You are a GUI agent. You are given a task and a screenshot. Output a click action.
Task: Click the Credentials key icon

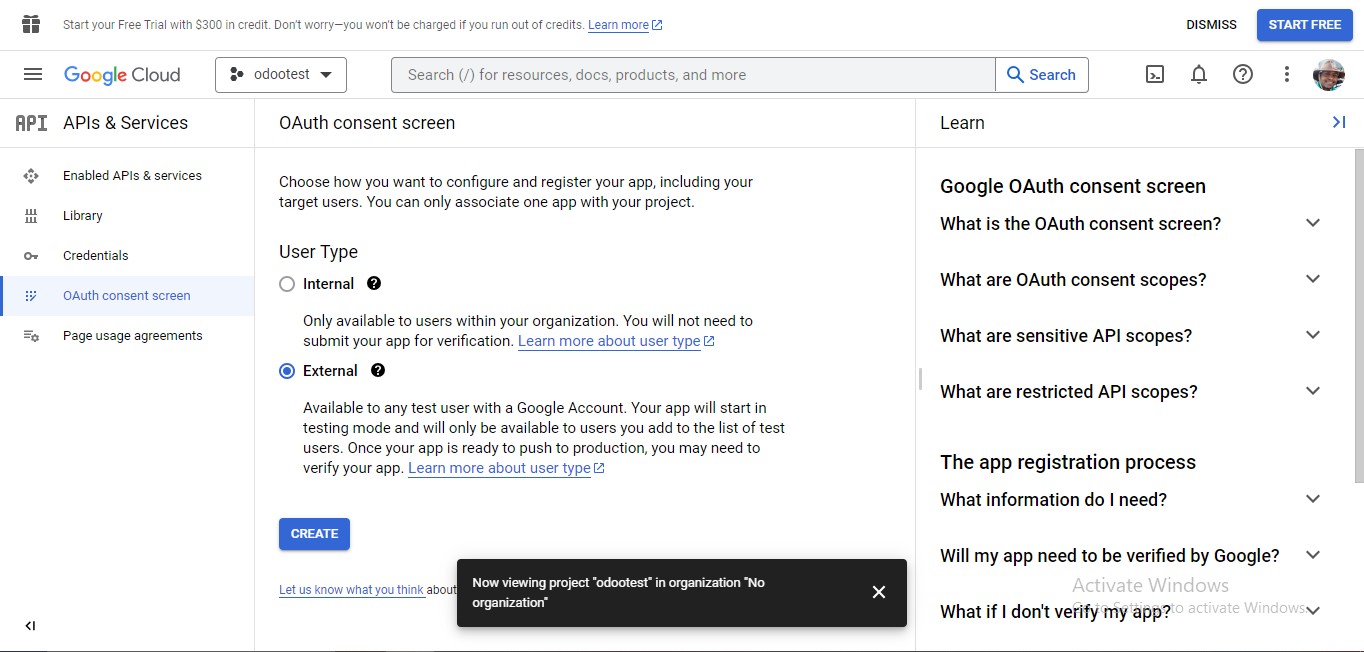point(31,256)
